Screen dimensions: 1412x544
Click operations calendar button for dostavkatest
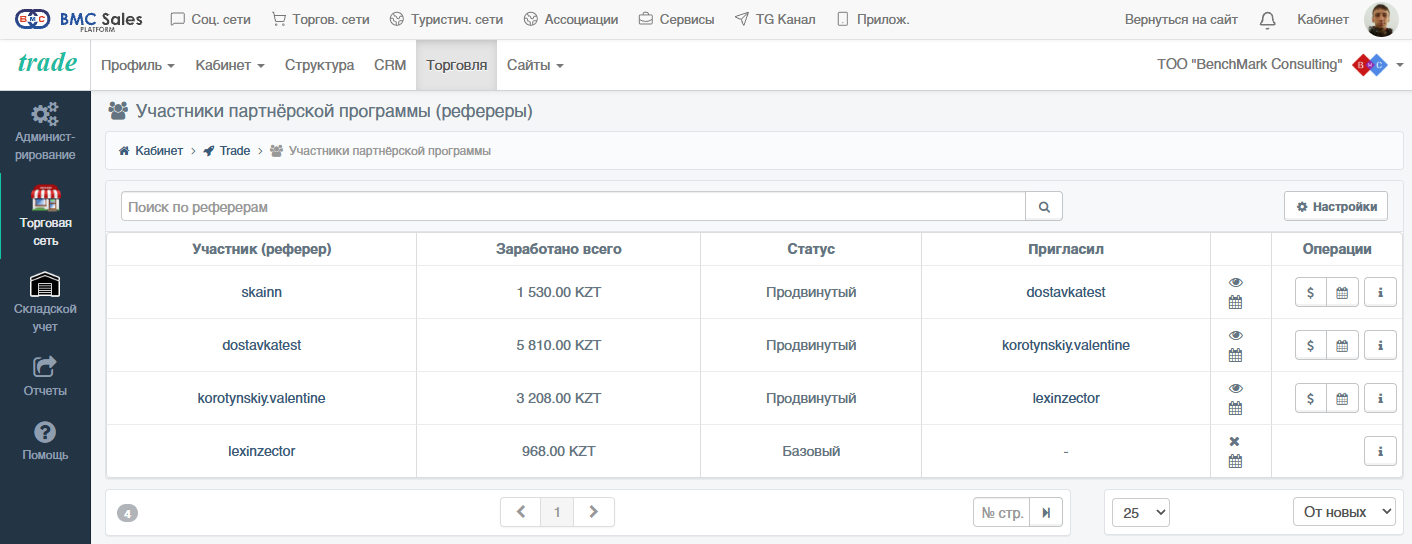click(x=1342, y=345)
